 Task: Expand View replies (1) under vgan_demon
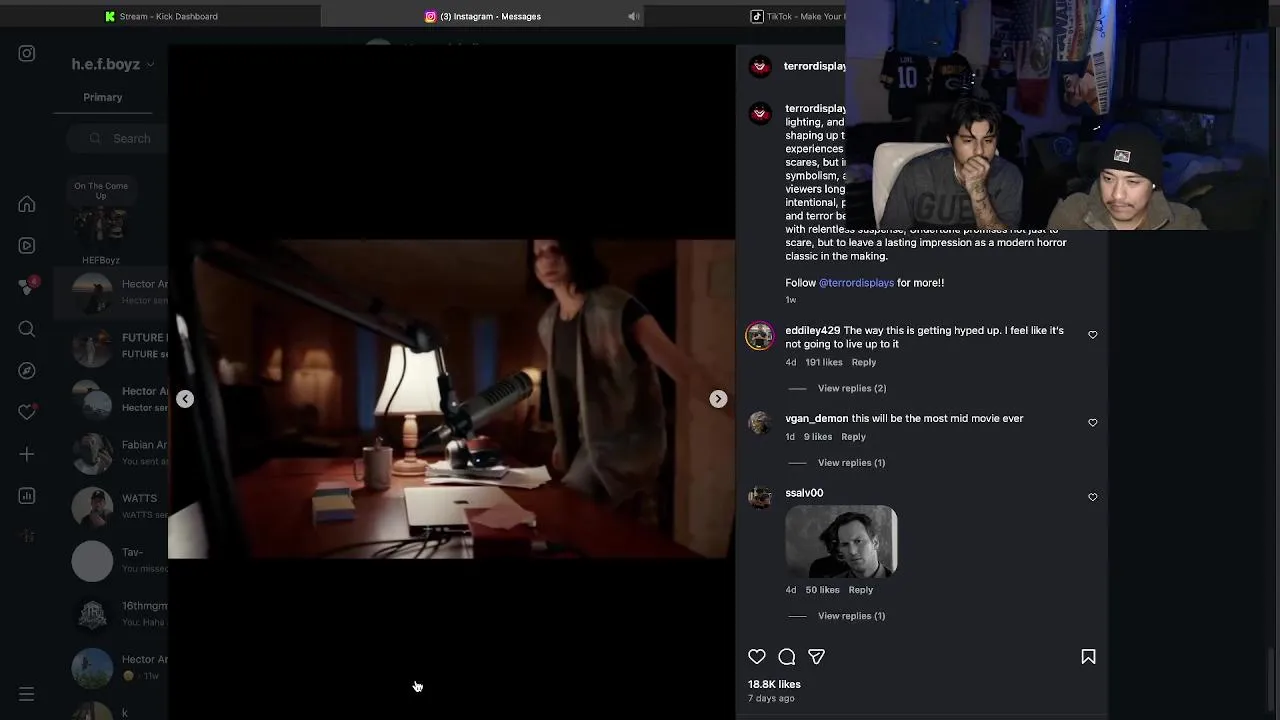coord(851,462)
